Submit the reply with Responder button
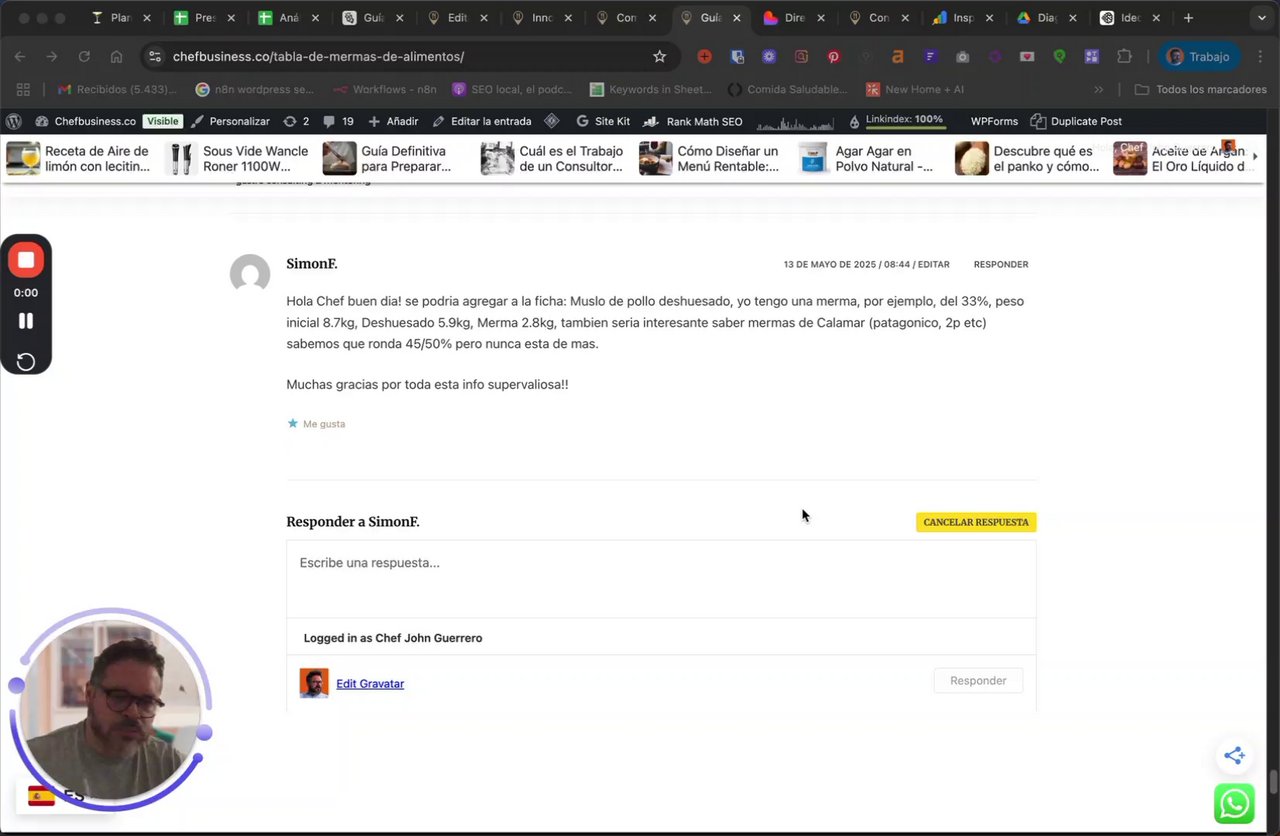Viewport: 1280px width, 836px height. coord(978,681)
